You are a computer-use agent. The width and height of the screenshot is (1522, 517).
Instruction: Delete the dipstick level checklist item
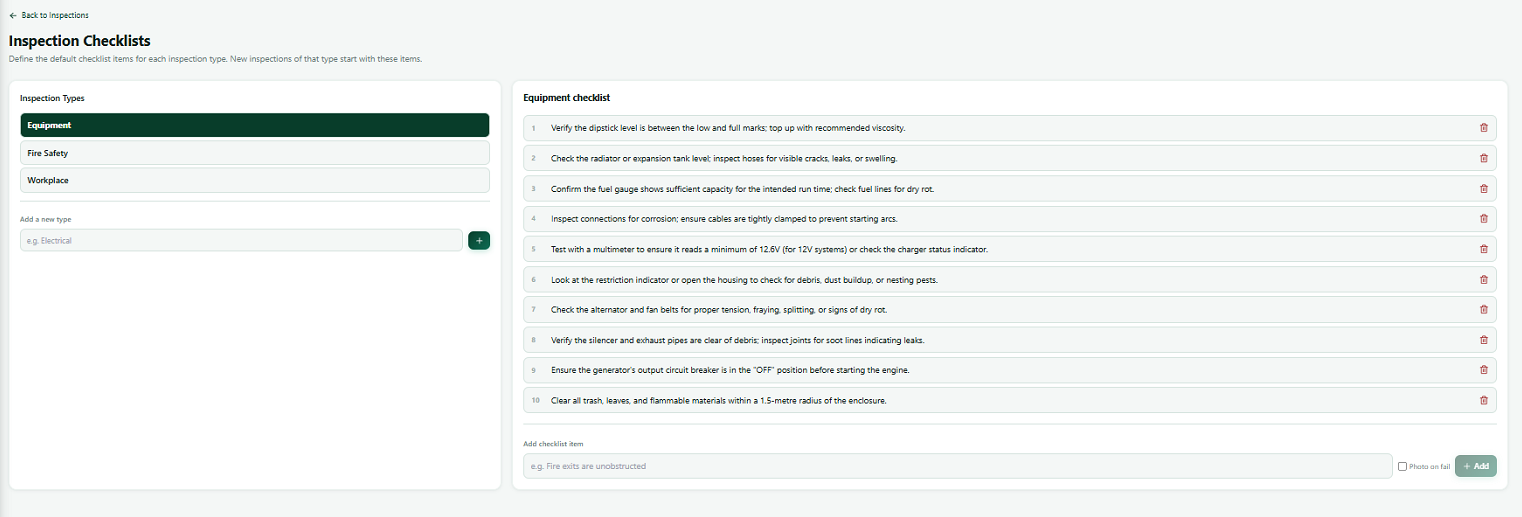(x=1483, y=128)
